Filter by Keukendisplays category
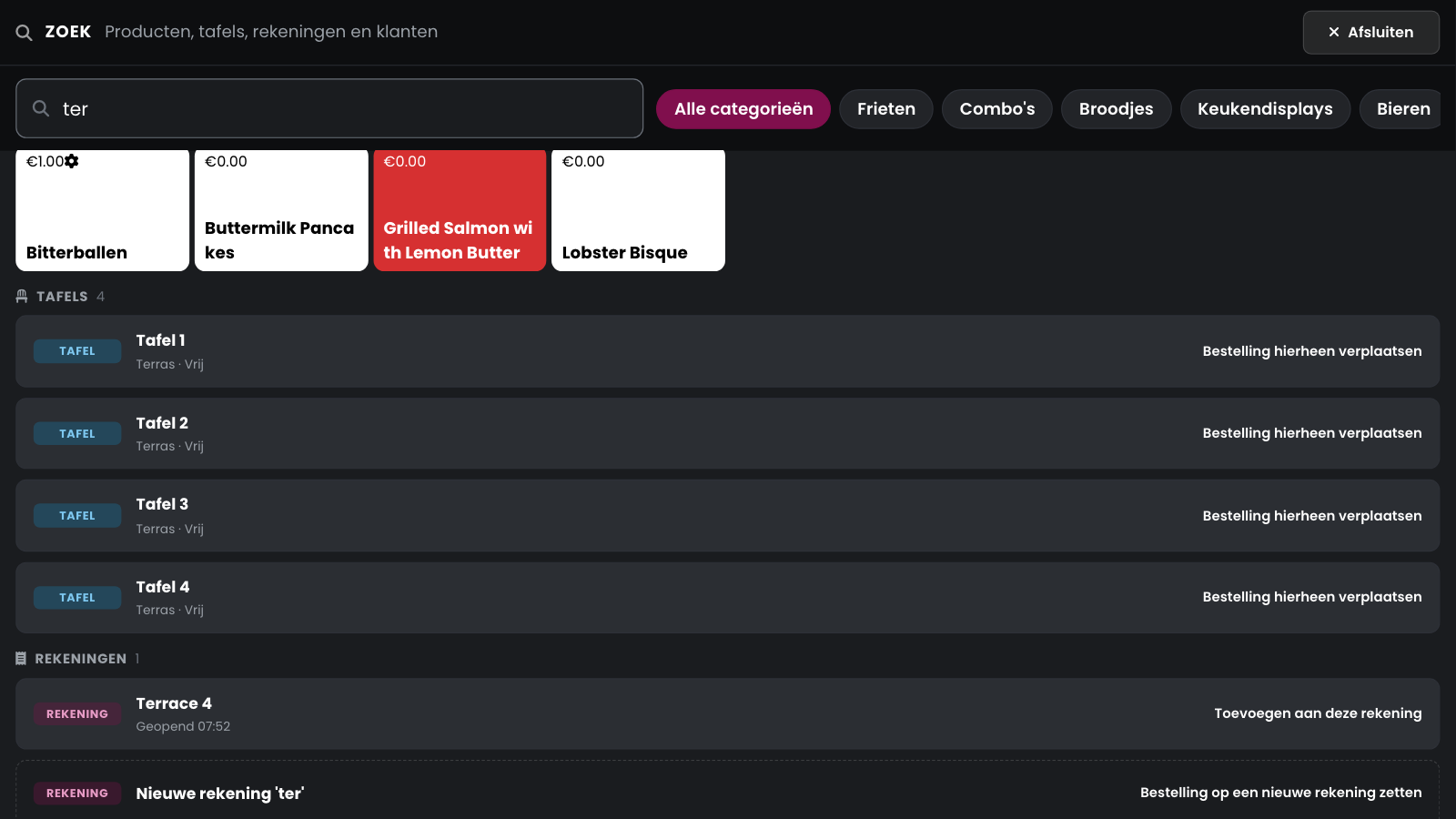Image resolution: width=1456 pixels, height=819 pixels. [x=1265, y=109]
